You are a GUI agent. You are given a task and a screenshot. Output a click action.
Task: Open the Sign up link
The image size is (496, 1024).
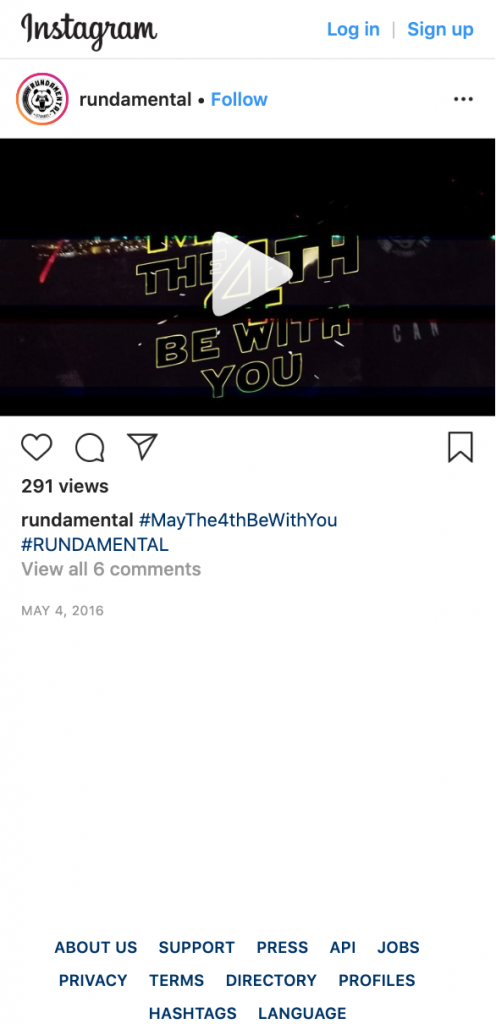(441, 29)
